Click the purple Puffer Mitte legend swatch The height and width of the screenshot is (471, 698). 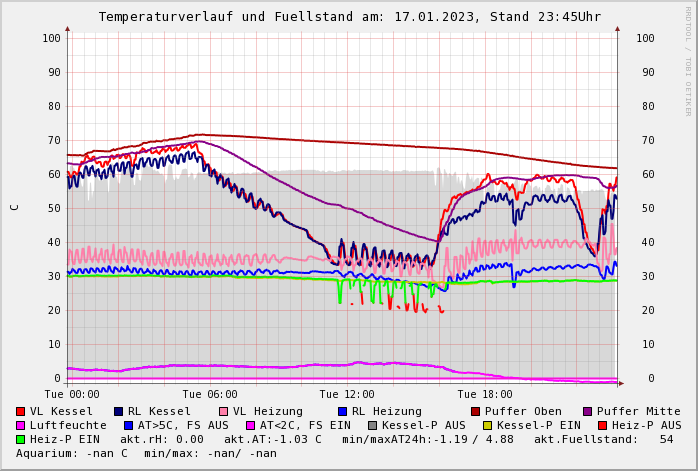pos(587,411)
